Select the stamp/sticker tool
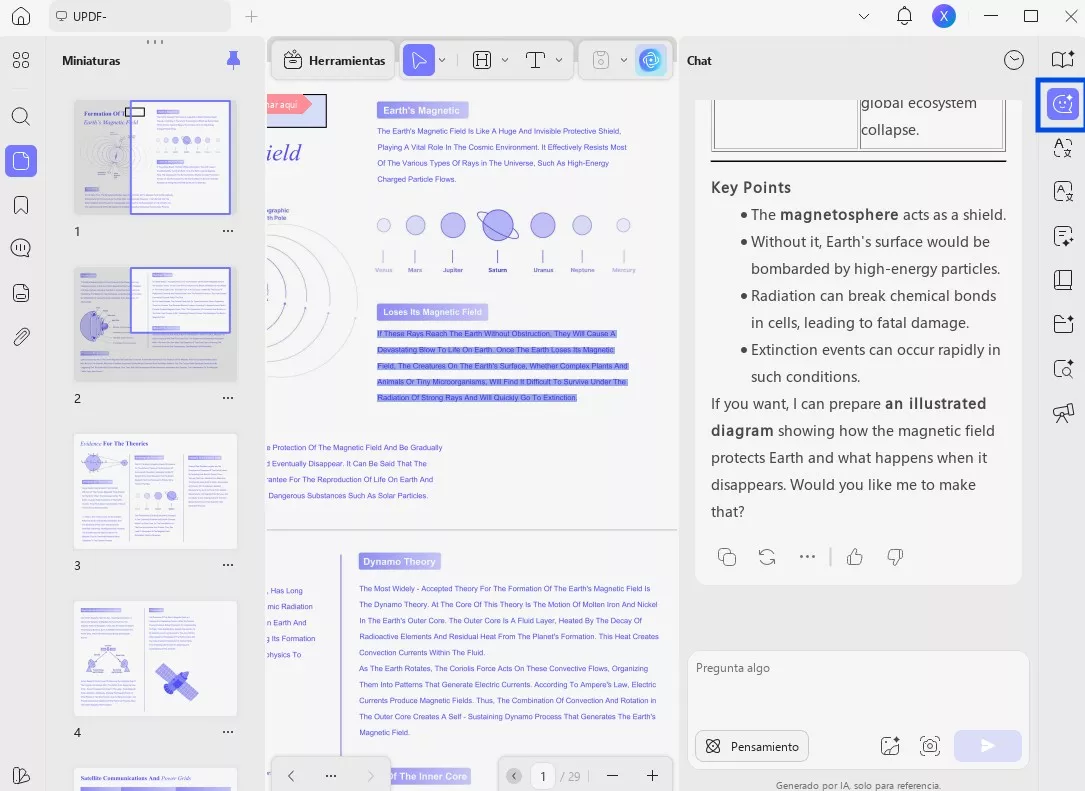1085x791 pixels. click(601, 60)
